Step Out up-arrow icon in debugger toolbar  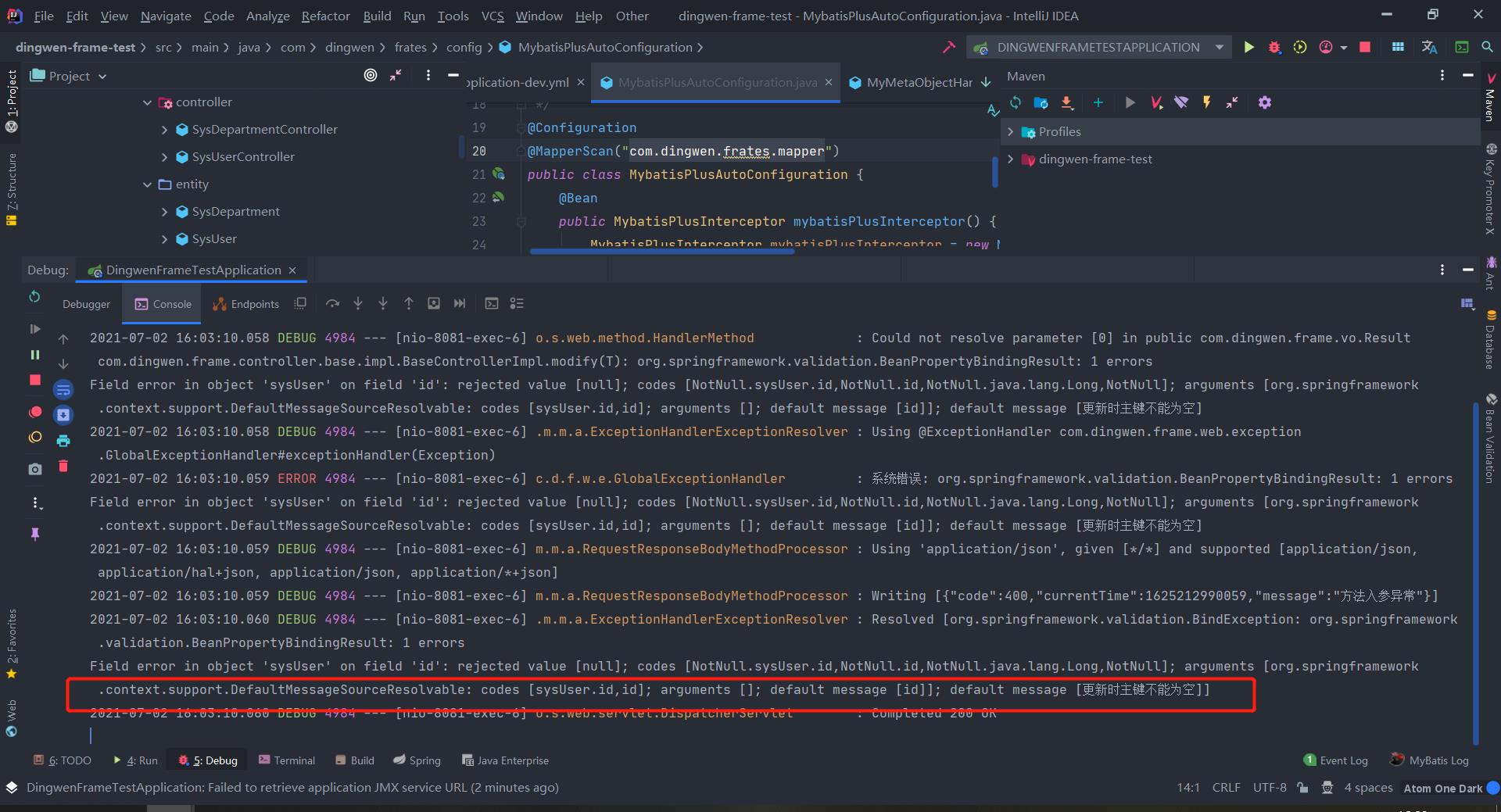(x=408, y=303)
